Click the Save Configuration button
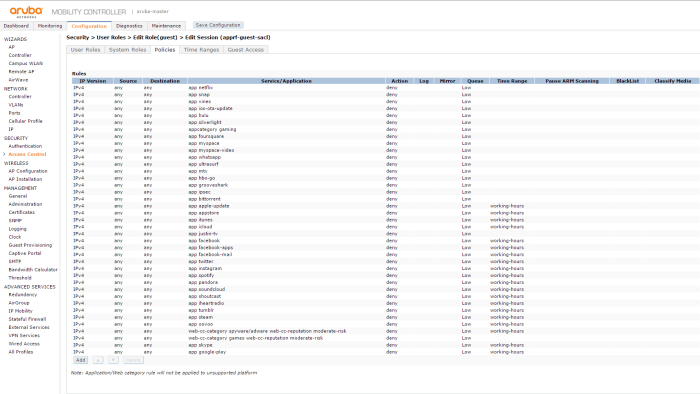 (x=218, y=25)
